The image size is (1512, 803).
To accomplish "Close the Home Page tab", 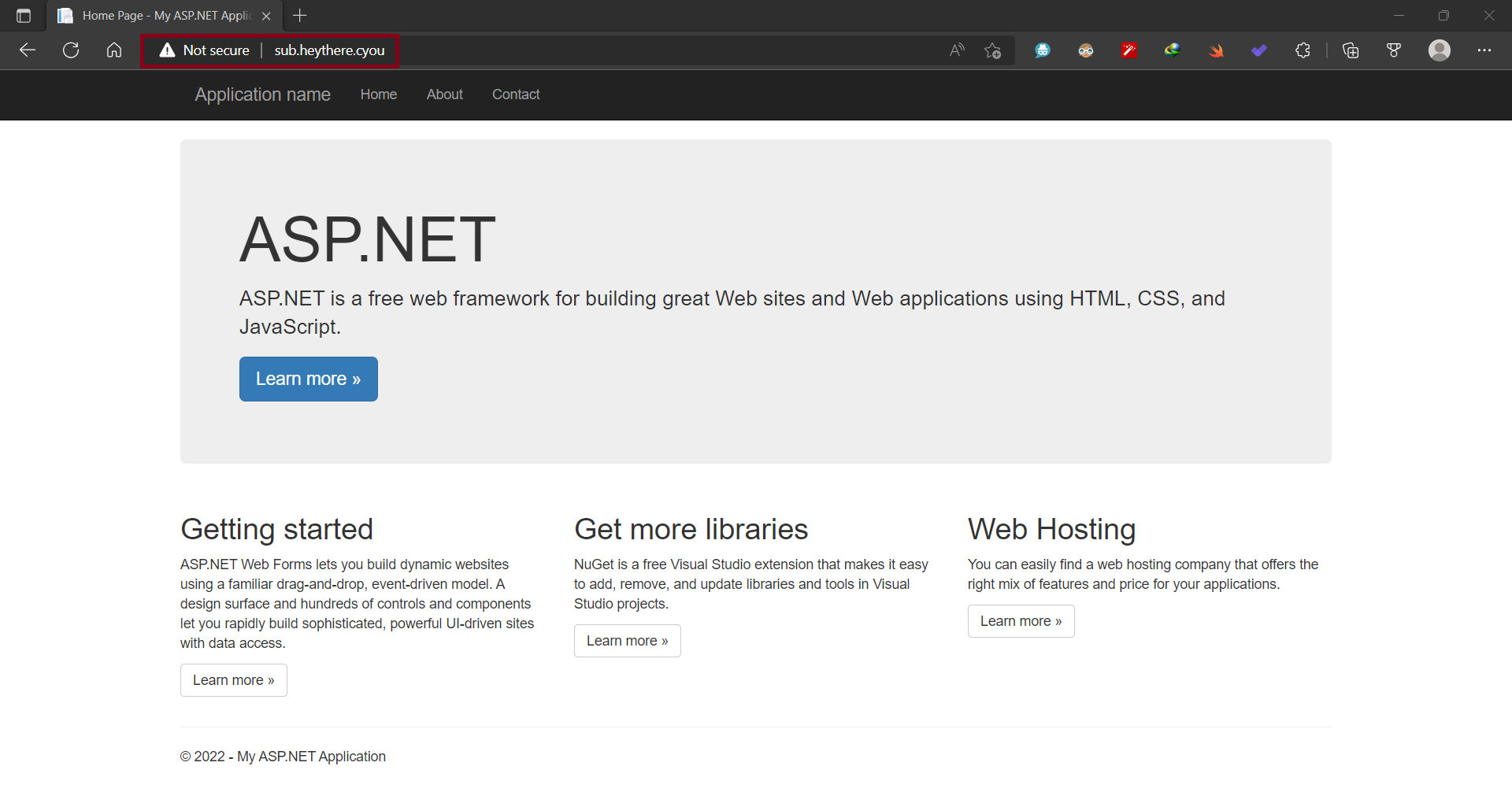I will pos(266,16).
